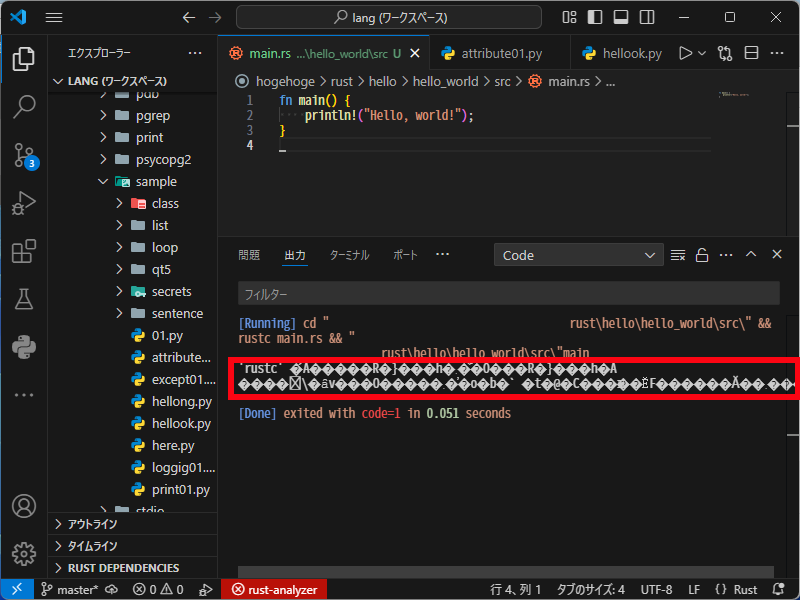
Task: Toggle the output scroll lock
Action: point(702,255)
